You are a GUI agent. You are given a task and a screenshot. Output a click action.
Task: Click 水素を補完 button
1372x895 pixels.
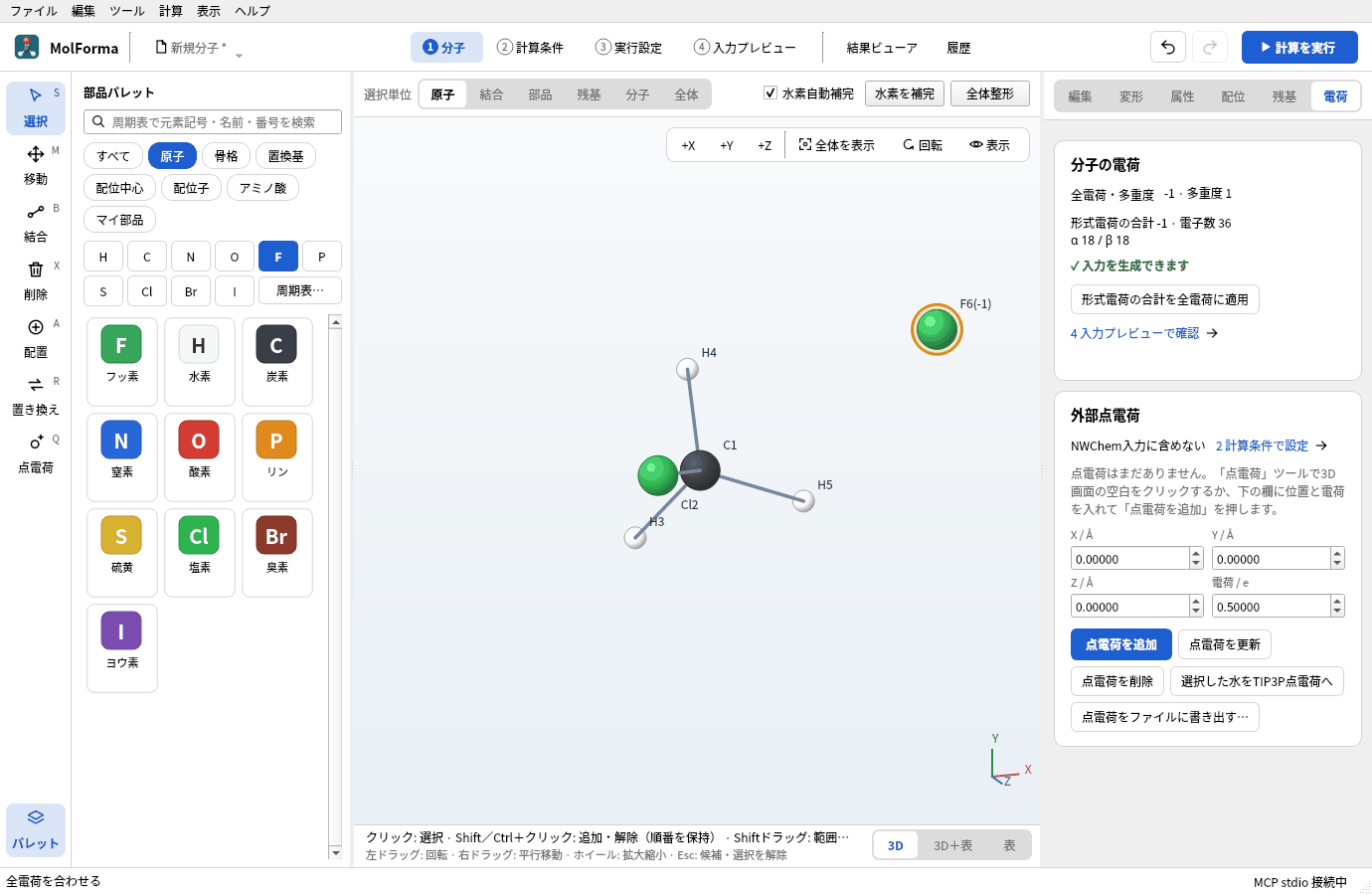tap(905, 93)
